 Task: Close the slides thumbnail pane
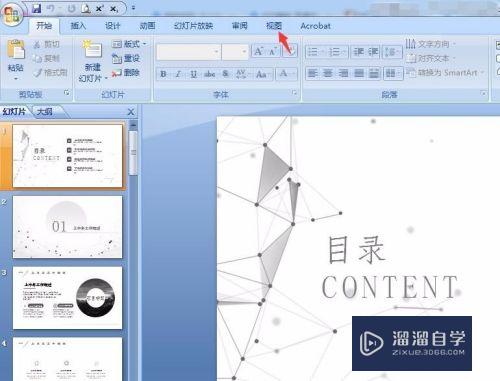coord(131,112)
